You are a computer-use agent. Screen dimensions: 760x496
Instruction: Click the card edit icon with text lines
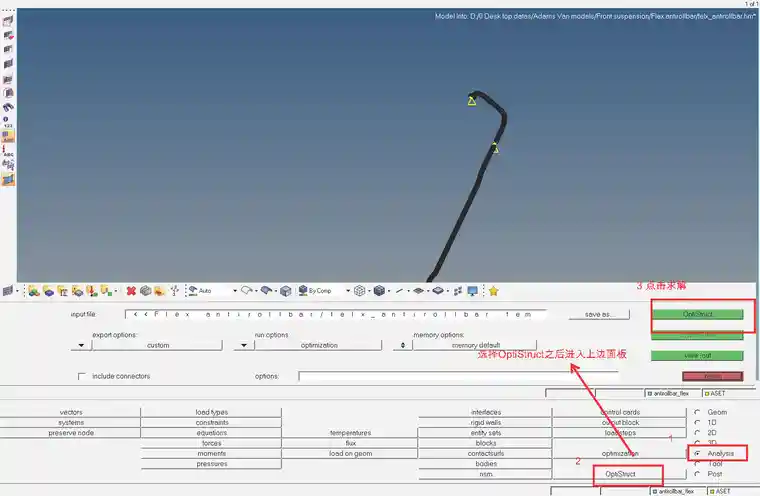coord(63,291)
